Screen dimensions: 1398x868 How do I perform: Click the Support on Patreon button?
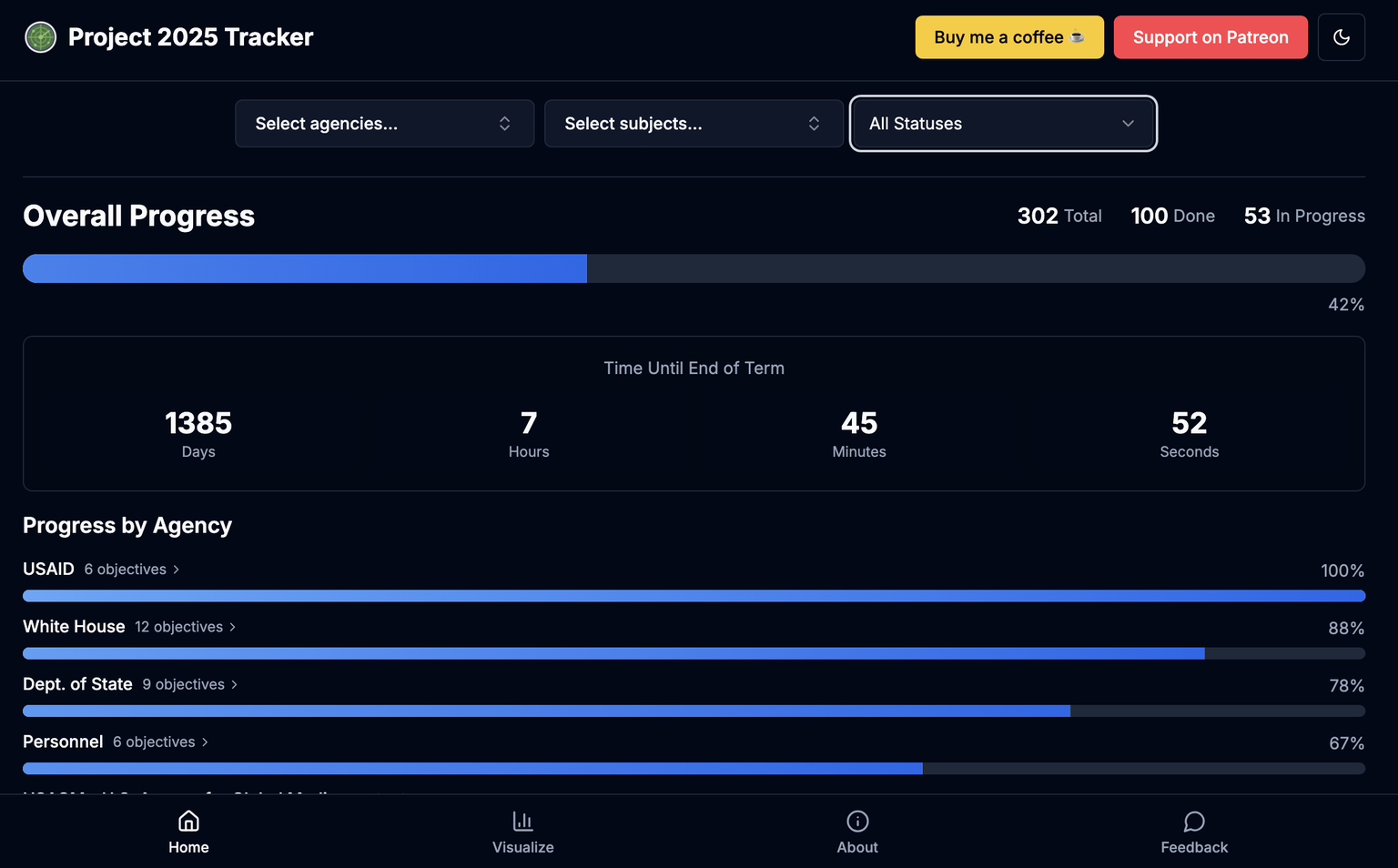tap(1210, 37)
